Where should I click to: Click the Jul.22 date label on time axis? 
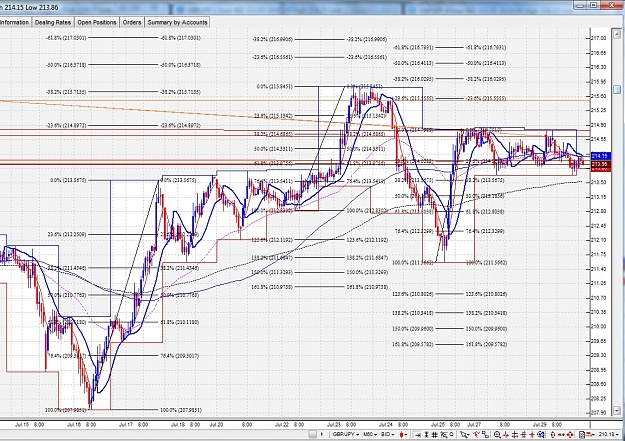pos(282,425)
